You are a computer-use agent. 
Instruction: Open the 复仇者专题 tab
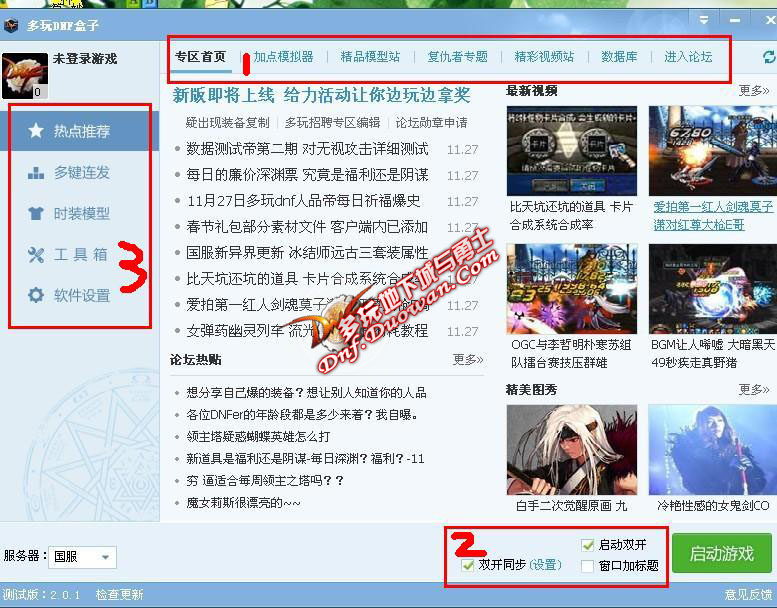click(457, 57)
